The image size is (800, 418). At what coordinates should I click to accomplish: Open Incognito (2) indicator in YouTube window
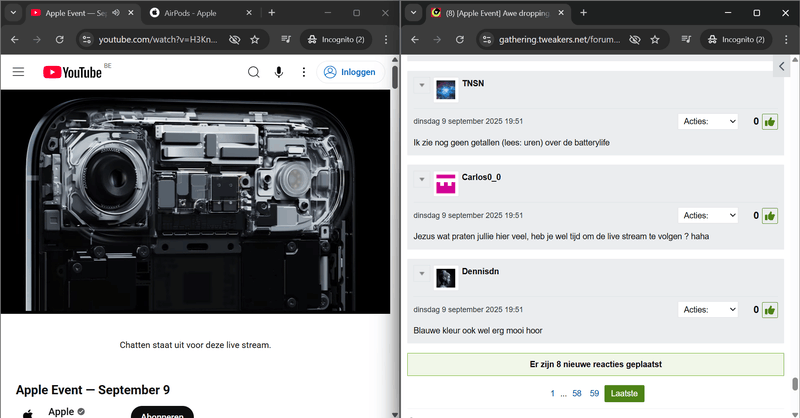click(337, 39)
